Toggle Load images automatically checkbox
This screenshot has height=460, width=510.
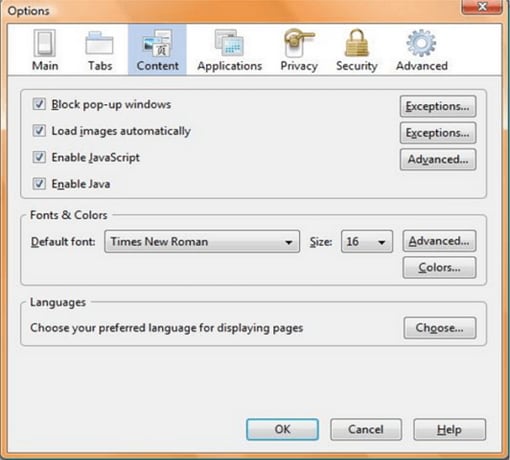click(39, 130)
